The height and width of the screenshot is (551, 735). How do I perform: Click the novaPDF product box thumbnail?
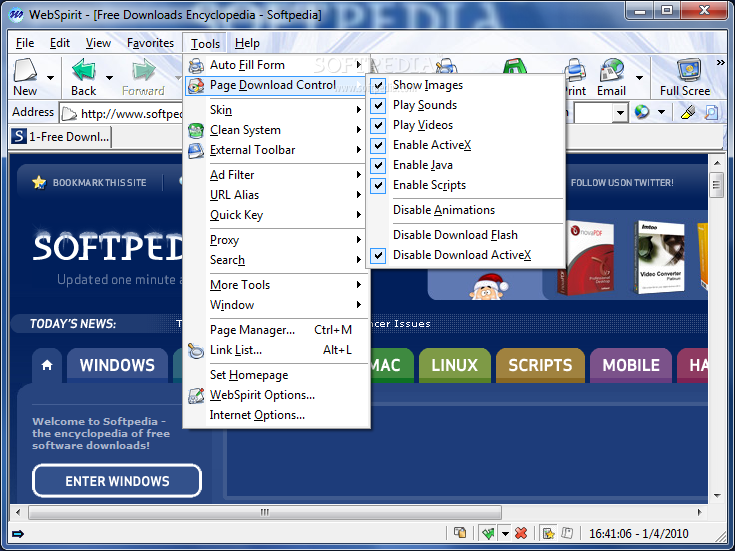click(586, 259)
